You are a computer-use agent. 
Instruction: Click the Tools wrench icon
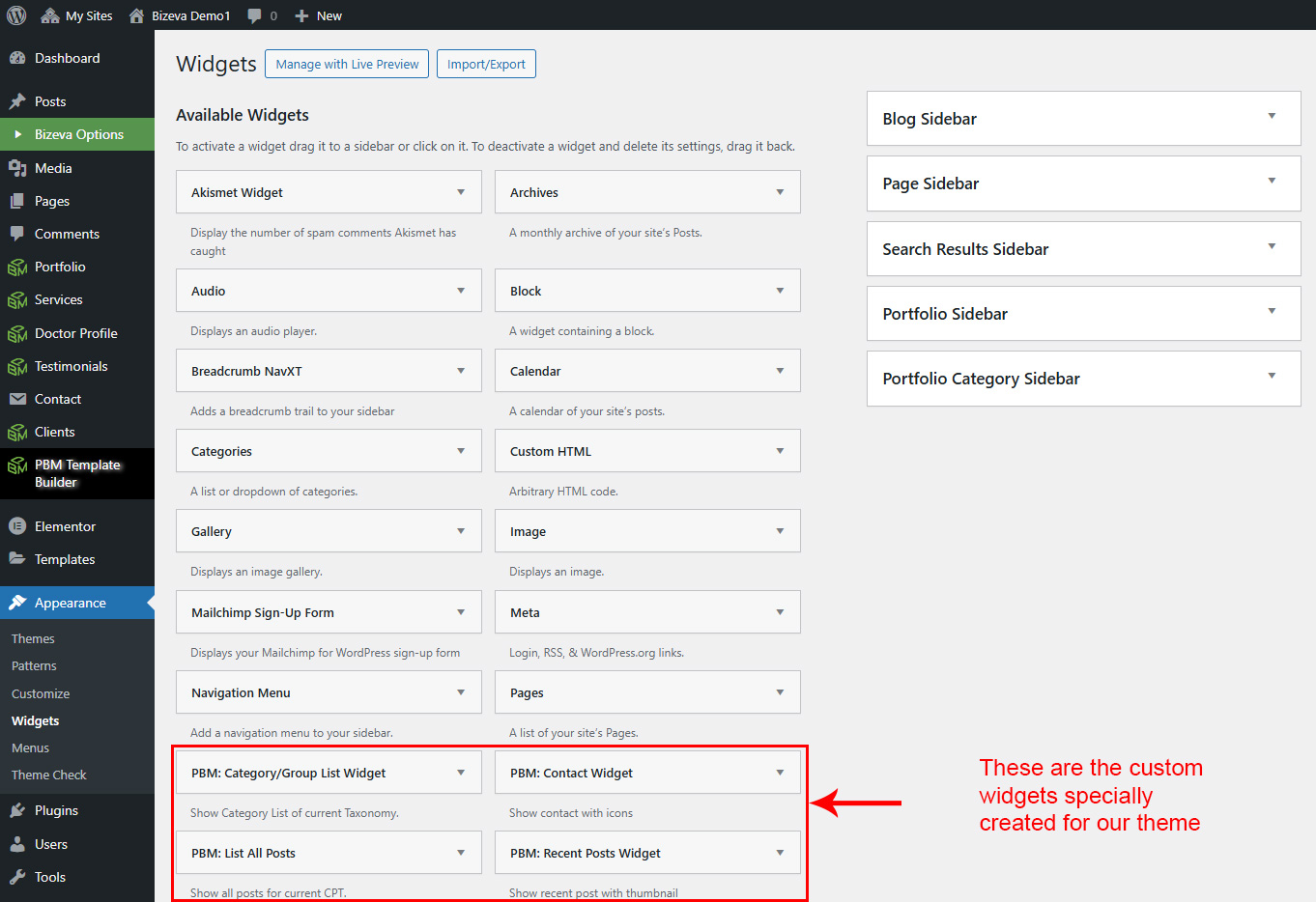coord(17,877)
